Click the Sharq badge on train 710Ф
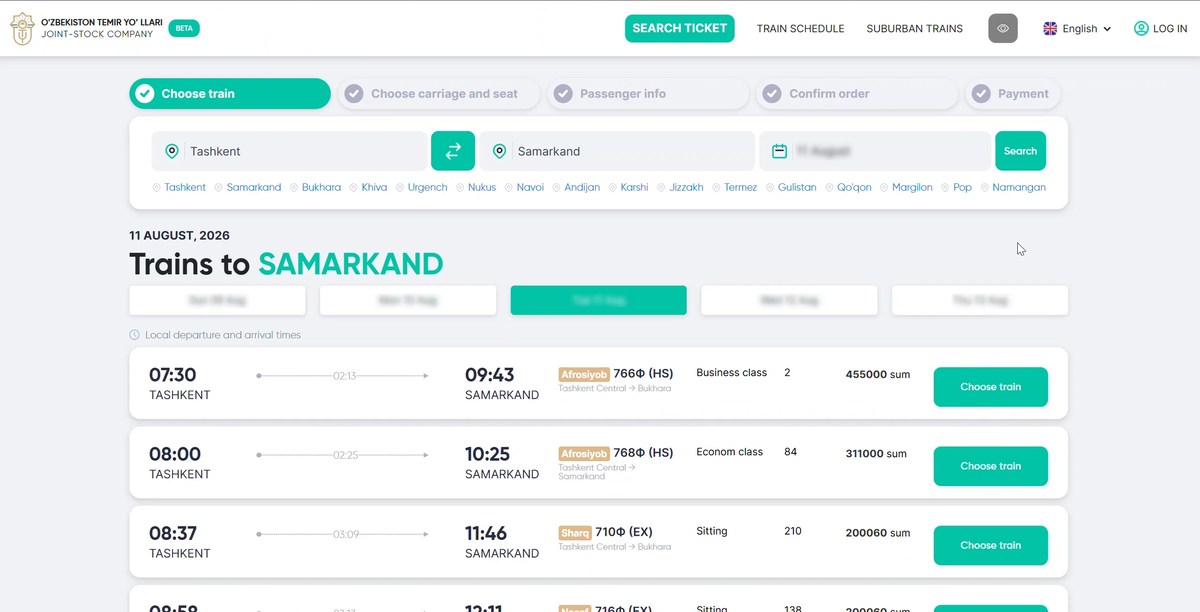 574,532
